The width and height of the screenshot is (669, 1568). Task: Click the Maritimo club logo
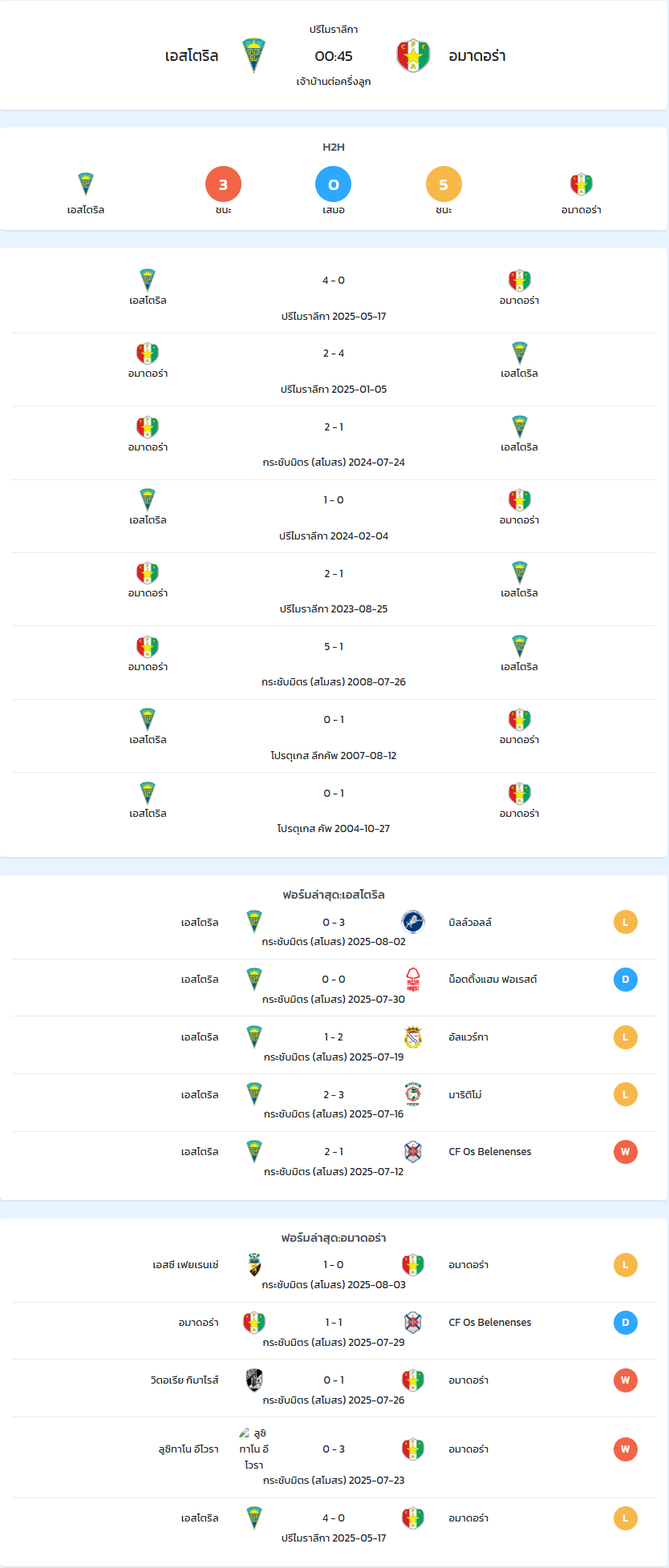point(413,1094)
